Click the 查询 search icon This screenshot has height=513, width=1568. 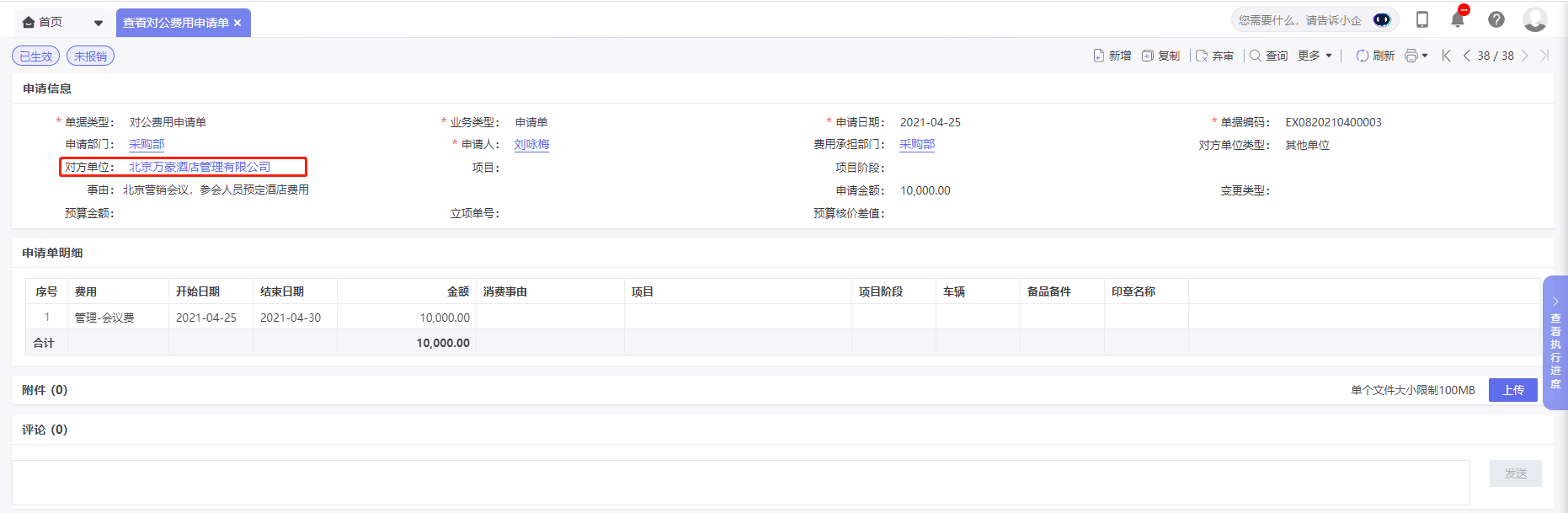[x=1255, y=56]
